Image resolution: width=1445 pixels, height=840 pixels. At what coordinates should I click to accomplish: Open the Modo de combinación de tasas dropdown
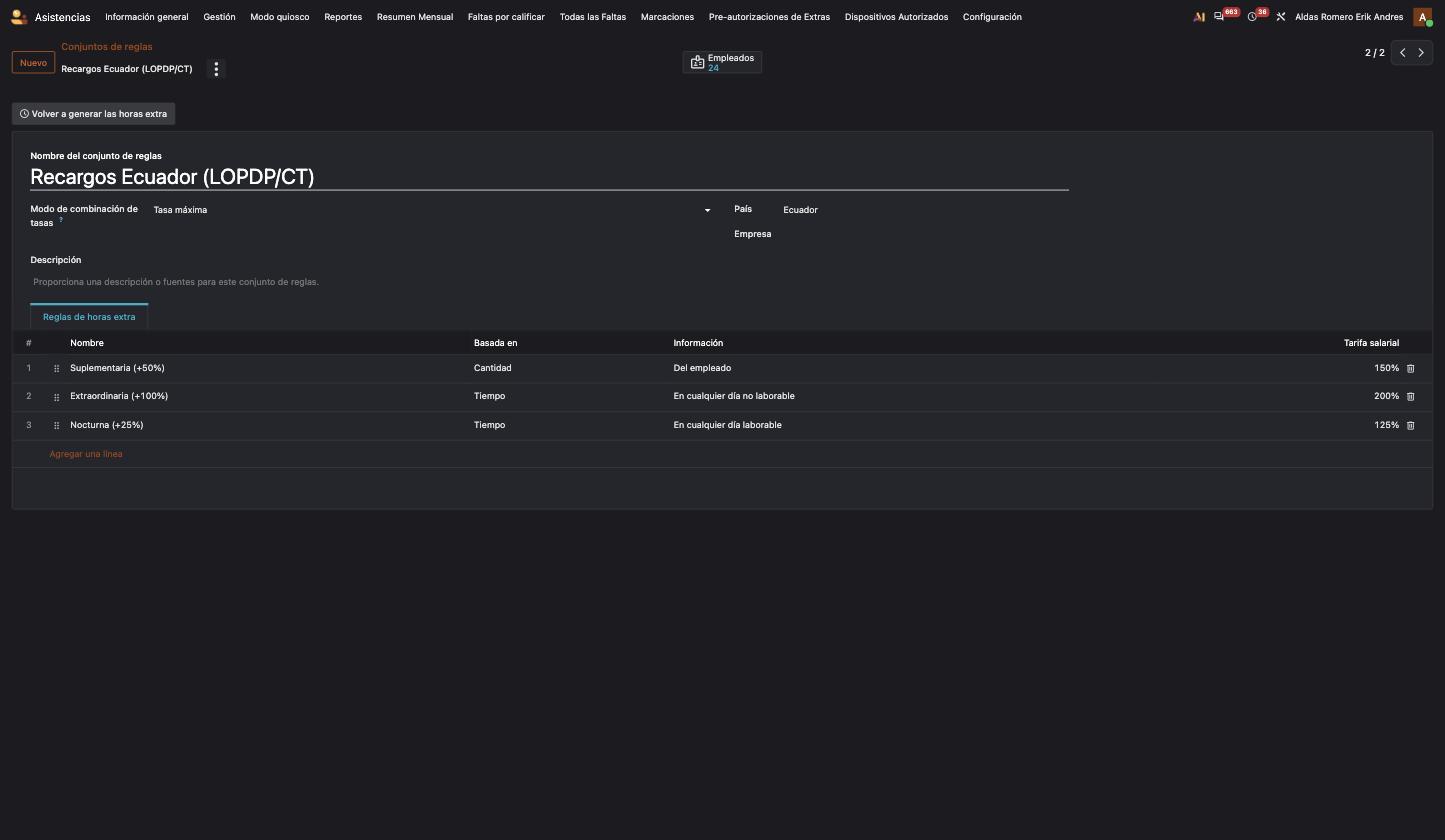coord(432,210)
